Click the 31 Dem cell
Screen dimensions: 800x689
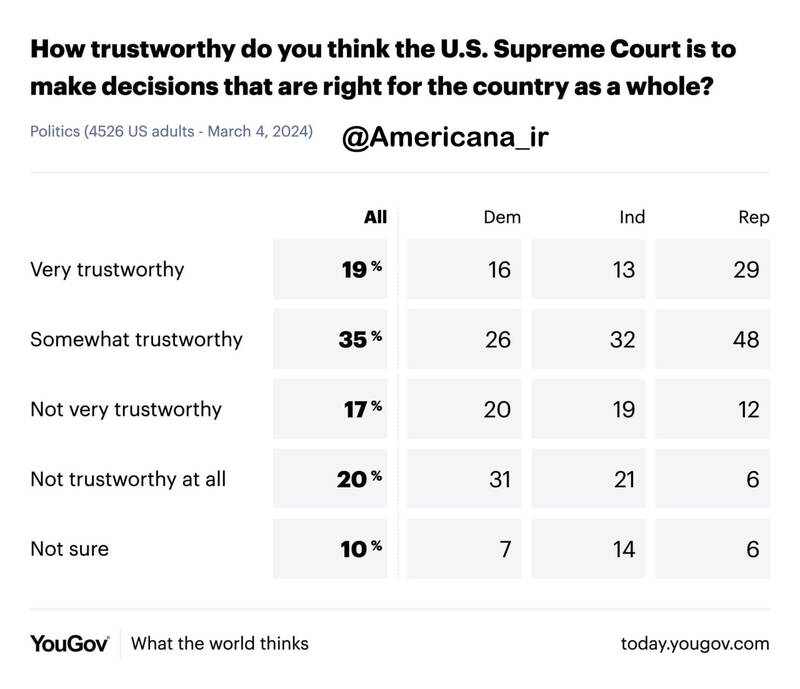[x=462, y=479]
